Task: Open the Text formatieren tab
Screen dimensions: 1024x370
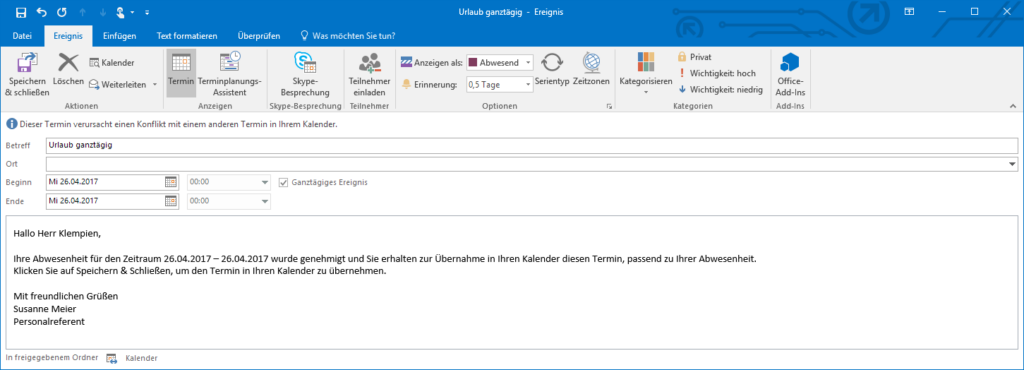Action: (x=187, y=36)
